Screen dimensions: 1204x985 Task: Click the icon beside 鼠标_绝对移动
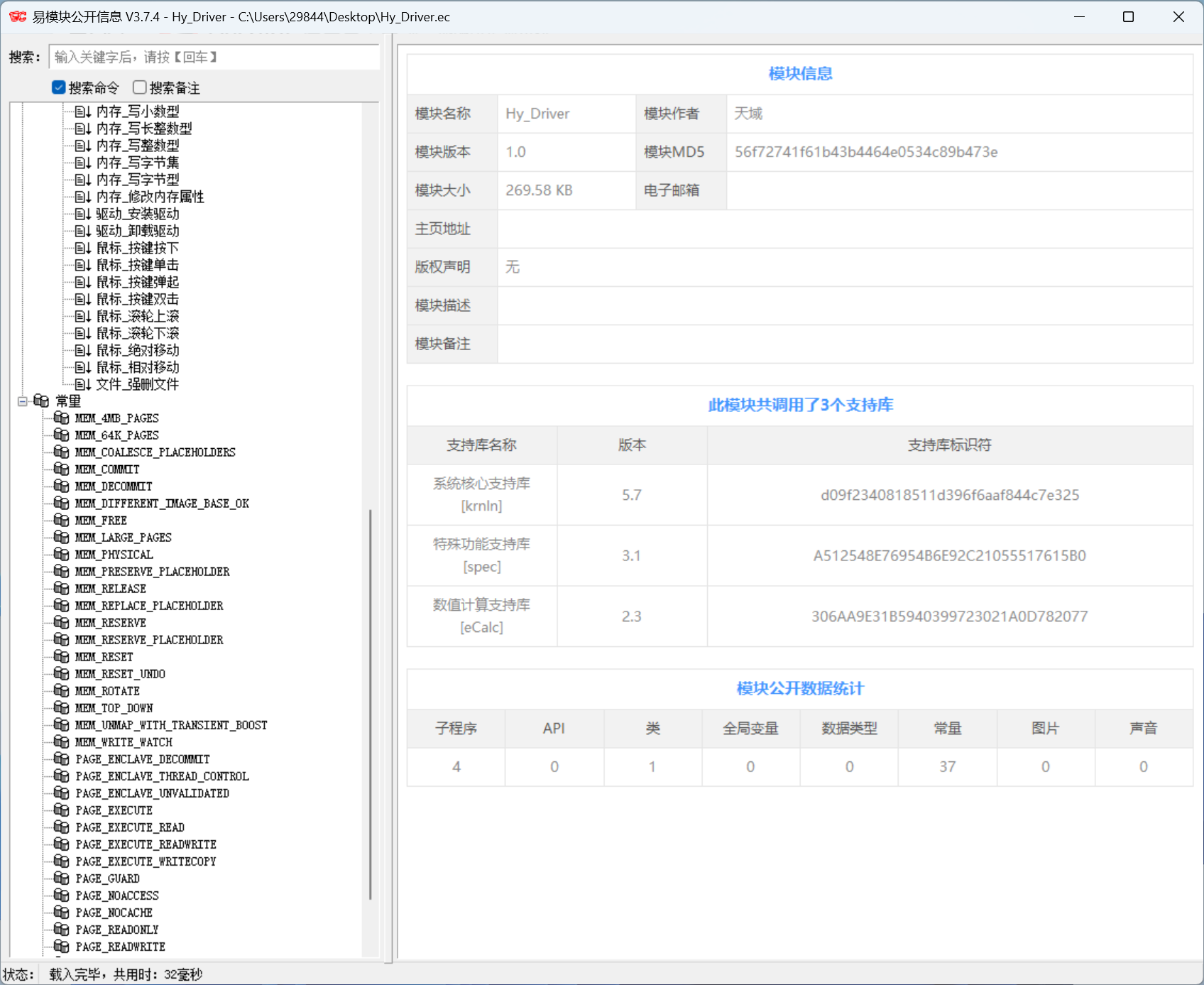82,350
